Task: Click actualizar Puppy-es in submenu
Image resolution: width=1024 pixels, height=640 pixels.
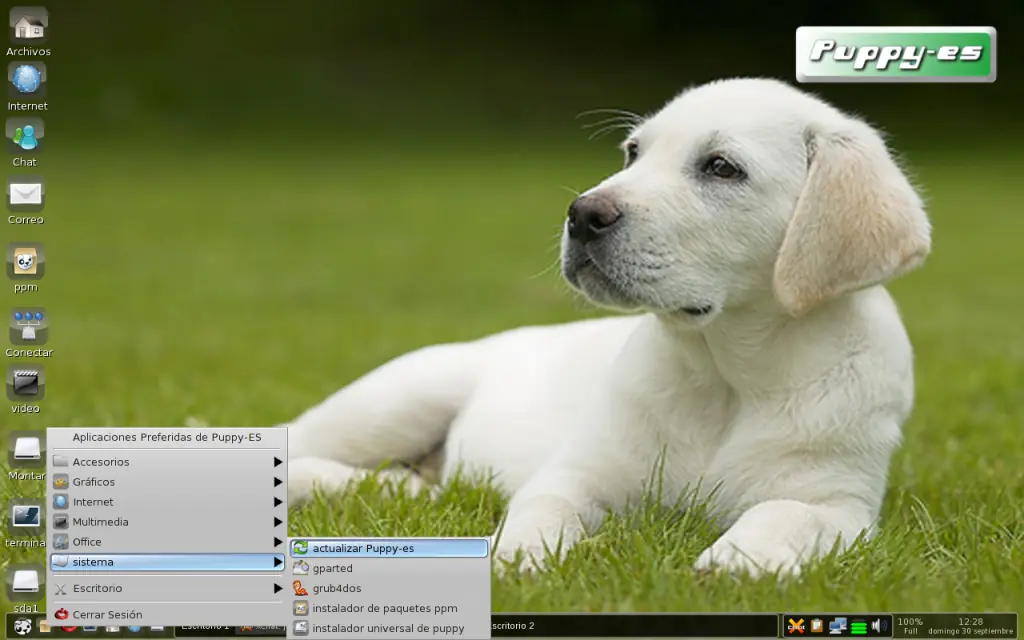Action: [x=389, y=548]
